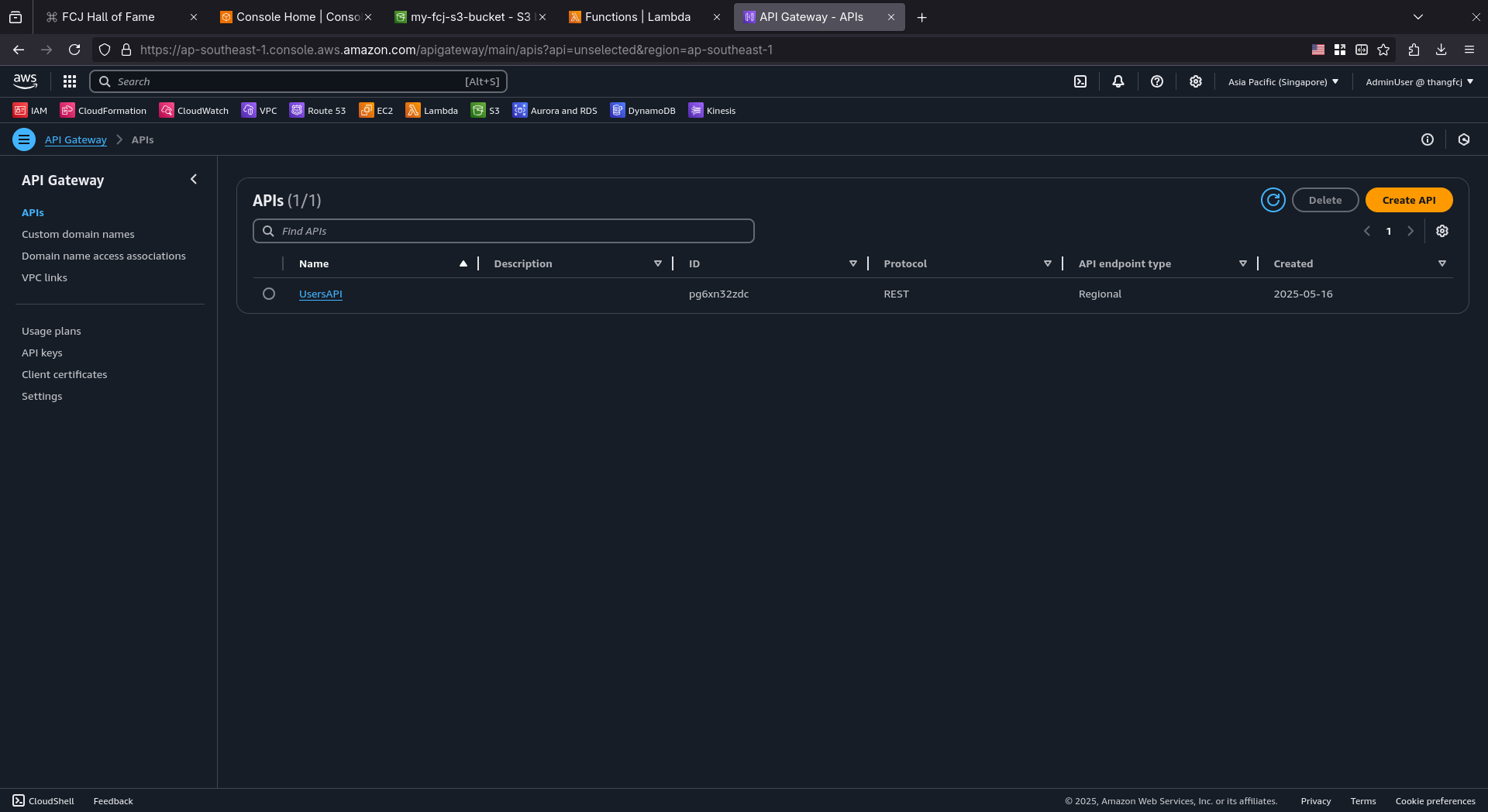
Task: Sort by the Description column
Action: pyautogui.click(x=658, y=263)
